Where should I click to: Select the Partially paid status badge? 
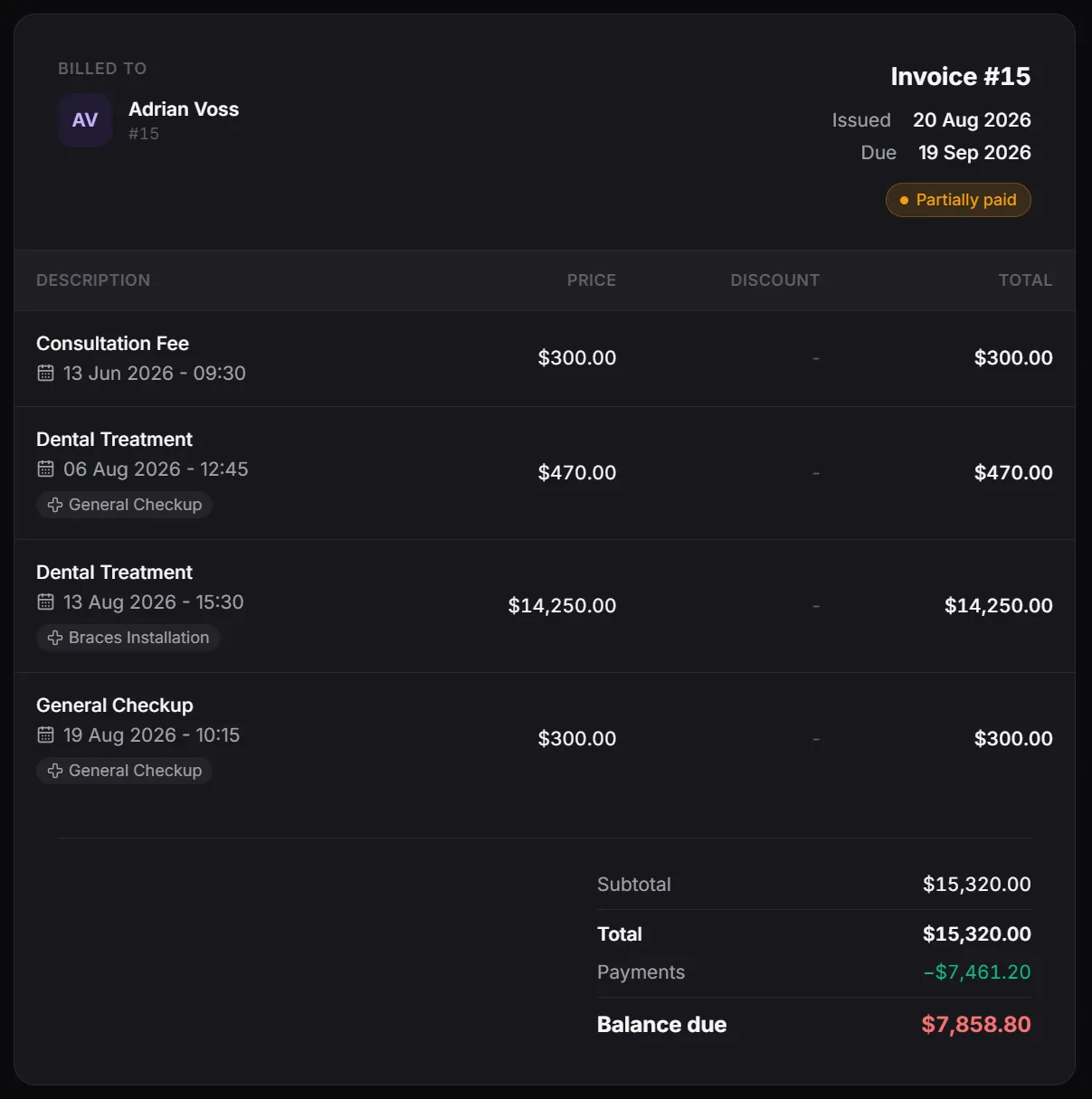[x=958, y=200]
